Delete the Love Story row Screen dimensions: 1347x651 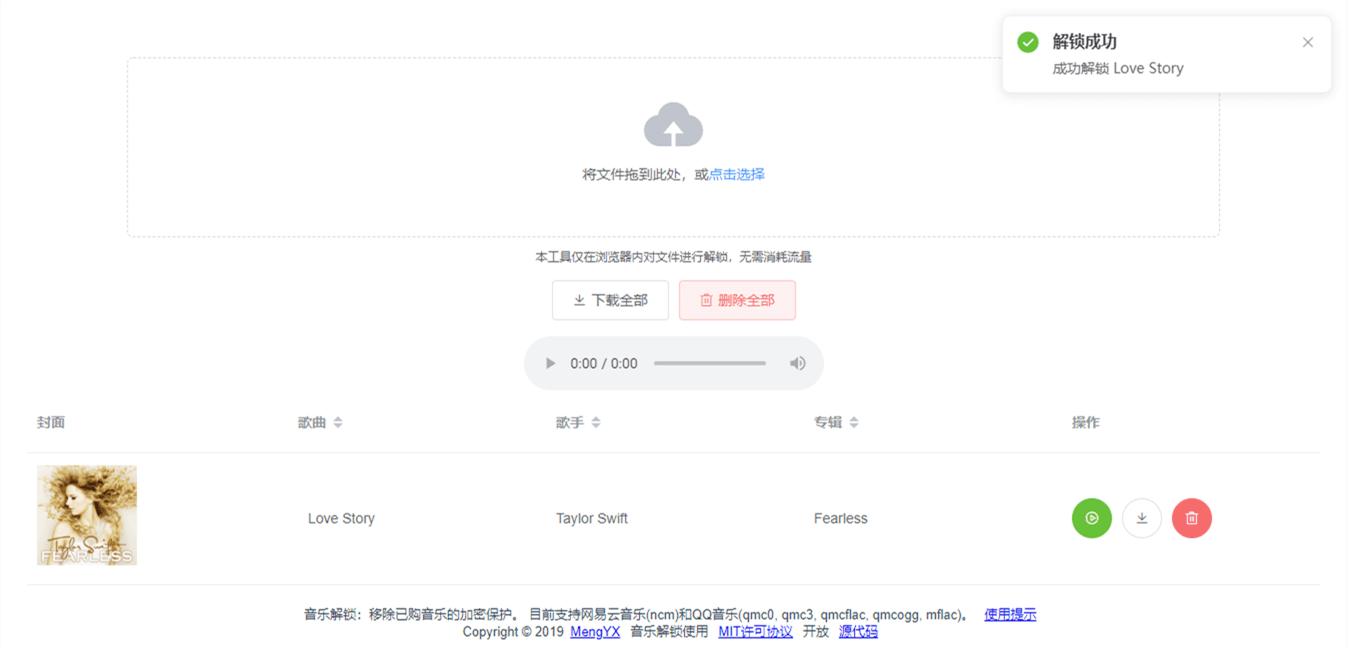tap(1192, 518)
